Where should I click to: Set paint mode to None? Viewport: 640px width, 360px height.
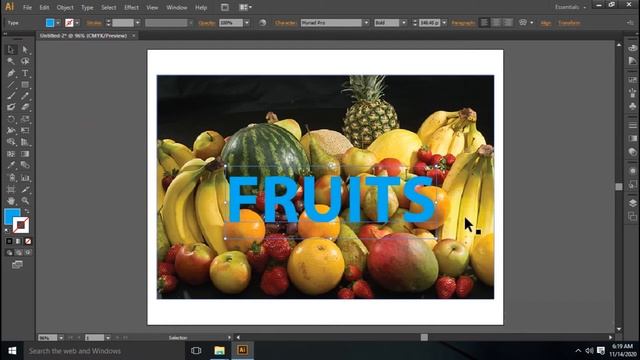[x=28, y=241]
